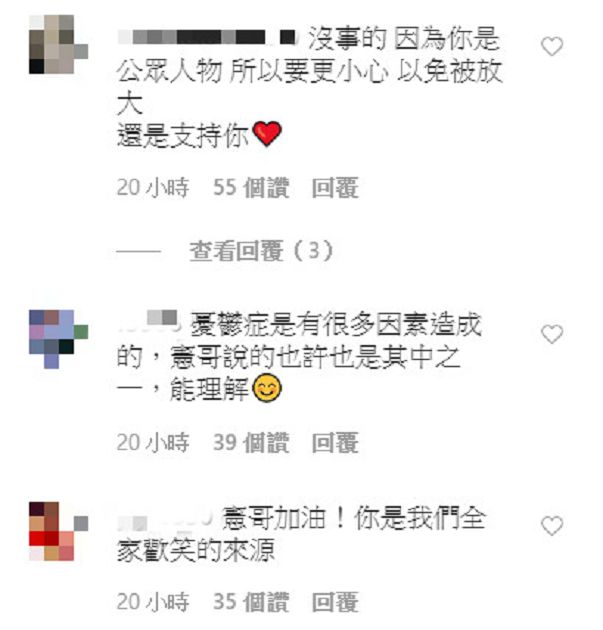Reply to the 39-likes comment

coord(335,442)
